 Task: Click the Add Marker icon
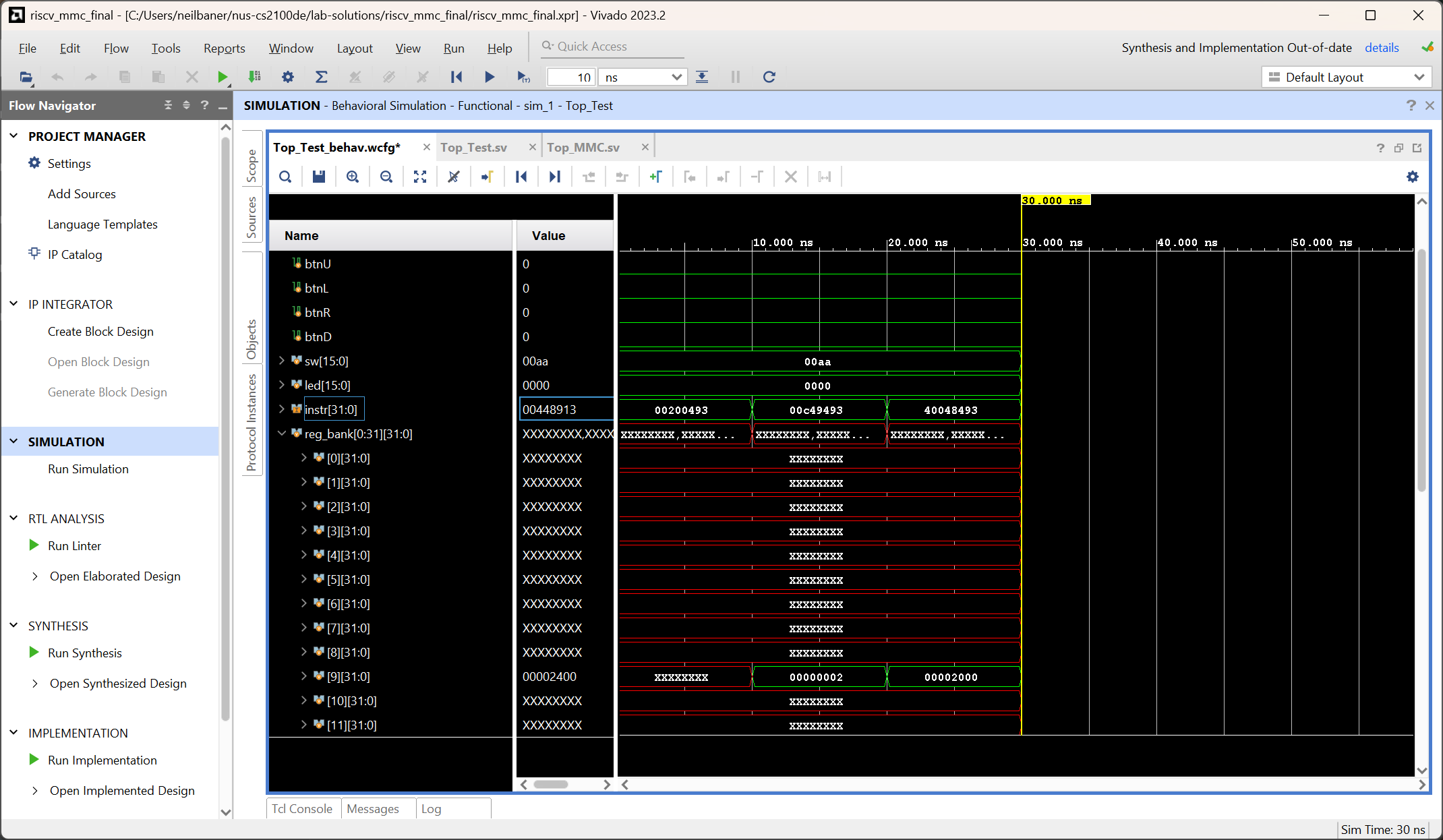[655, 177]
